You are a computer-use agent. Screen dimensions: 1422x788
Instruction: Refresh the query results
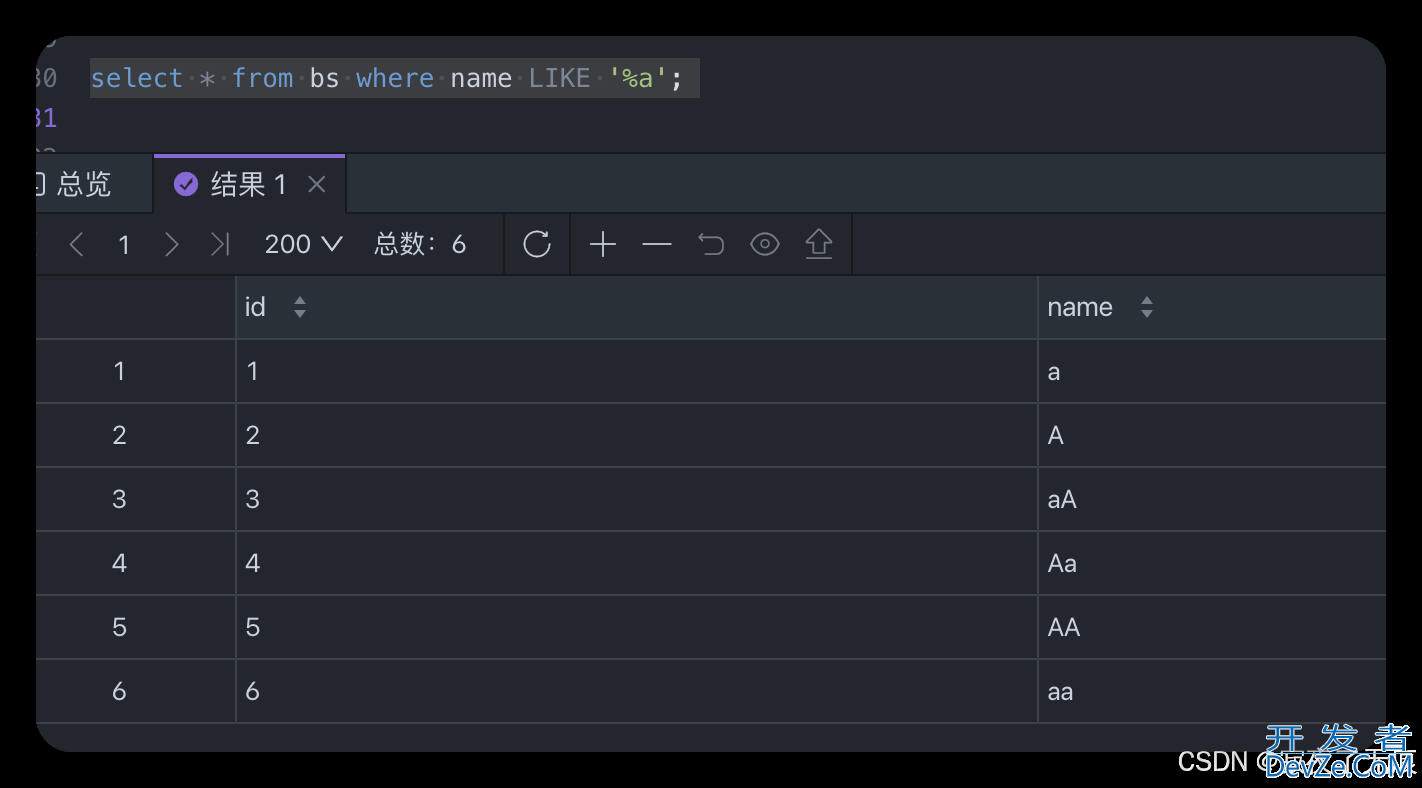tap(537, 244)
